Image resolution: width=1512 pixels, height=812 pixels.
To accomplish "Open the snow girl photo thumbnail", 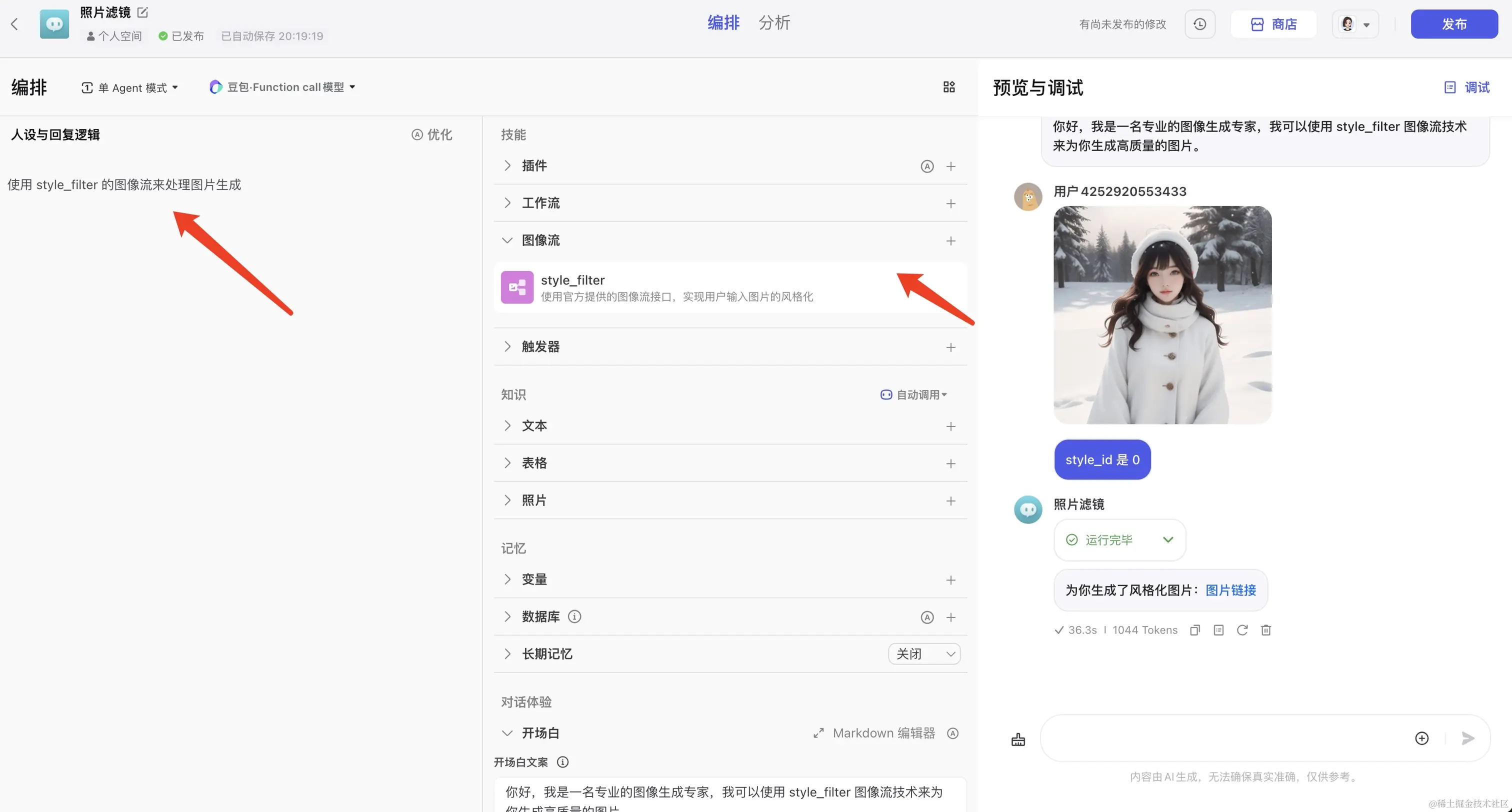I will tap(1162, 314).
